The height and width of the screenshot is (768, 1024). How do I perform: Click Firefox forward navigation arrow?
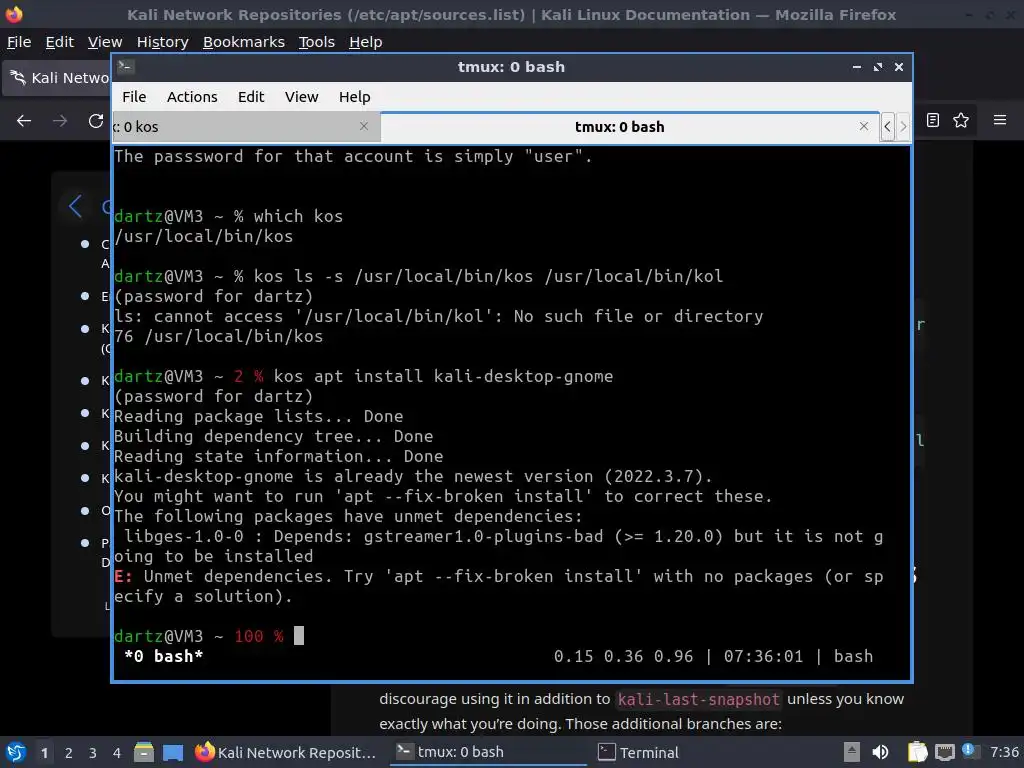(x=60, y=121)
